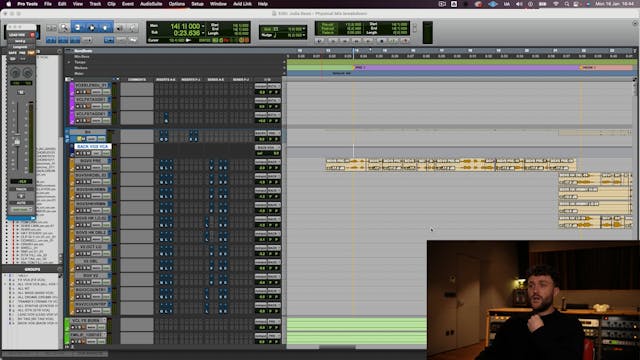
Task: Click the Bars|Beats ruler label
Action: 83,51
